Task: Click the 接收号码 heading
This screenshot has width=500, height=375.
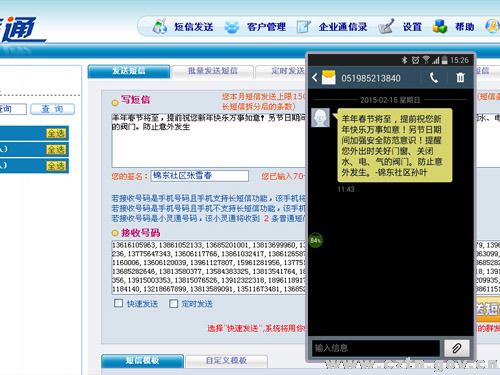Action: point(141,233)
